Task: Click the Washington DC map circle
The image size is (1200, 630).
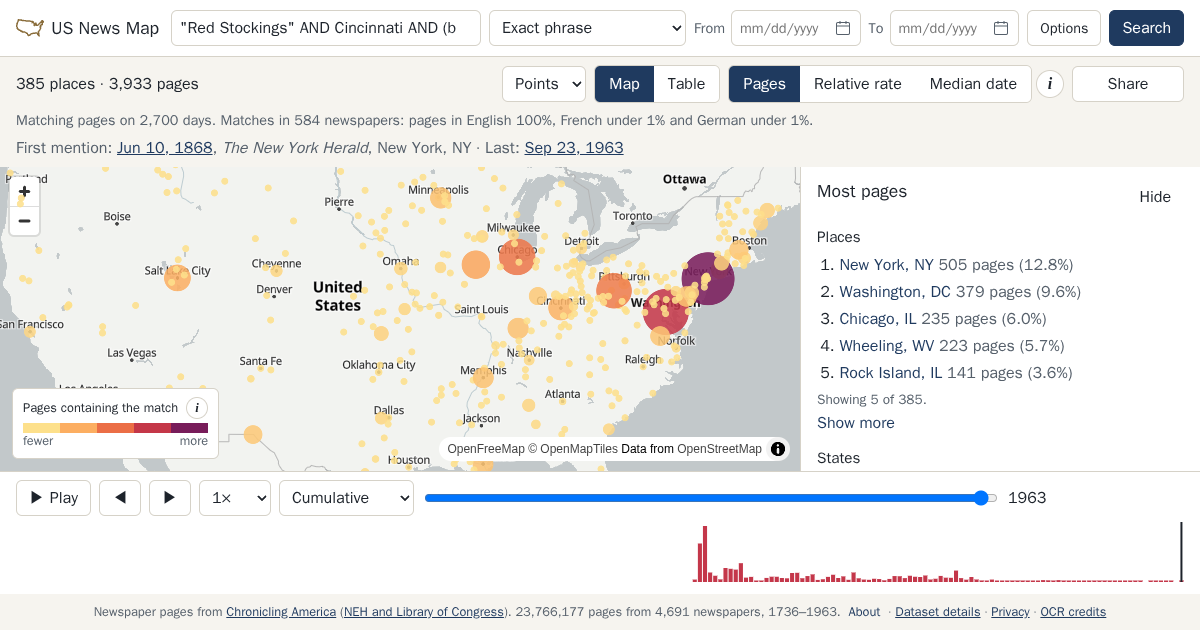Action: 665,311
